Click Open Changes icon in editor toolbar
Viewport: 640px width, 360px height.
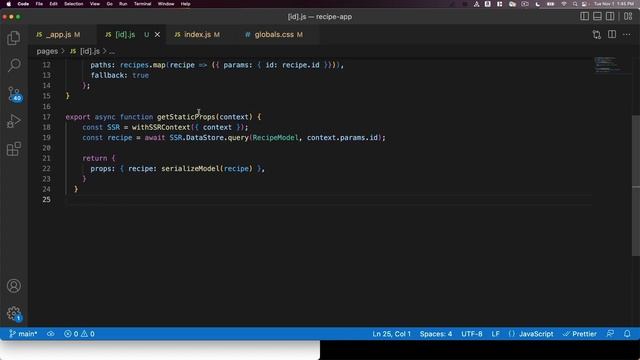[597, 35]
